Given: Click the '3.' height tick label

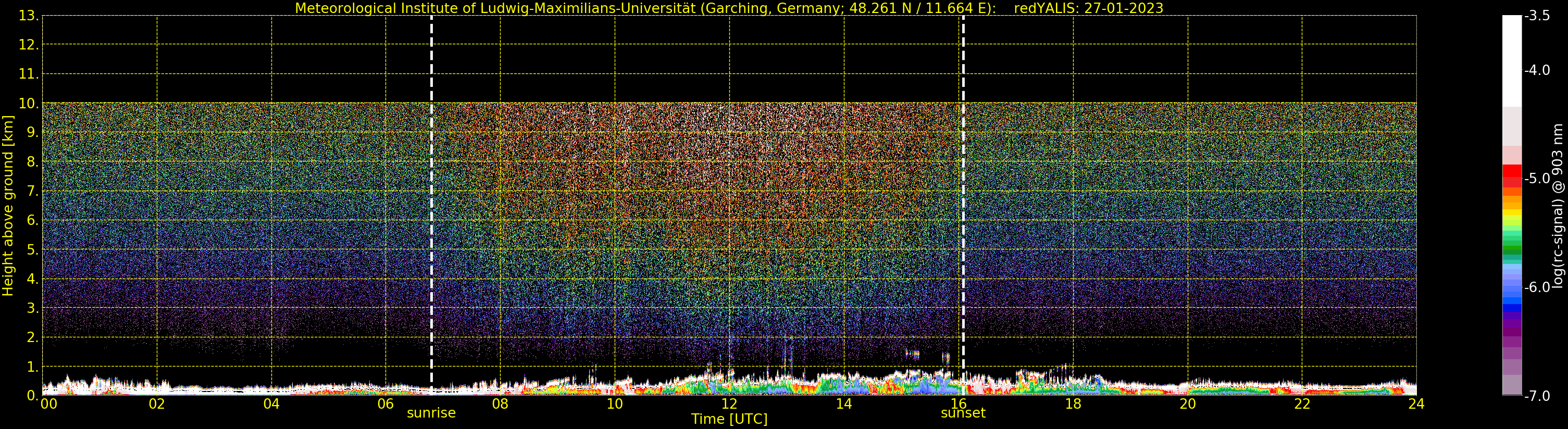Looking at the screenshot, I should pyautogui.click(x=32, y=308).
